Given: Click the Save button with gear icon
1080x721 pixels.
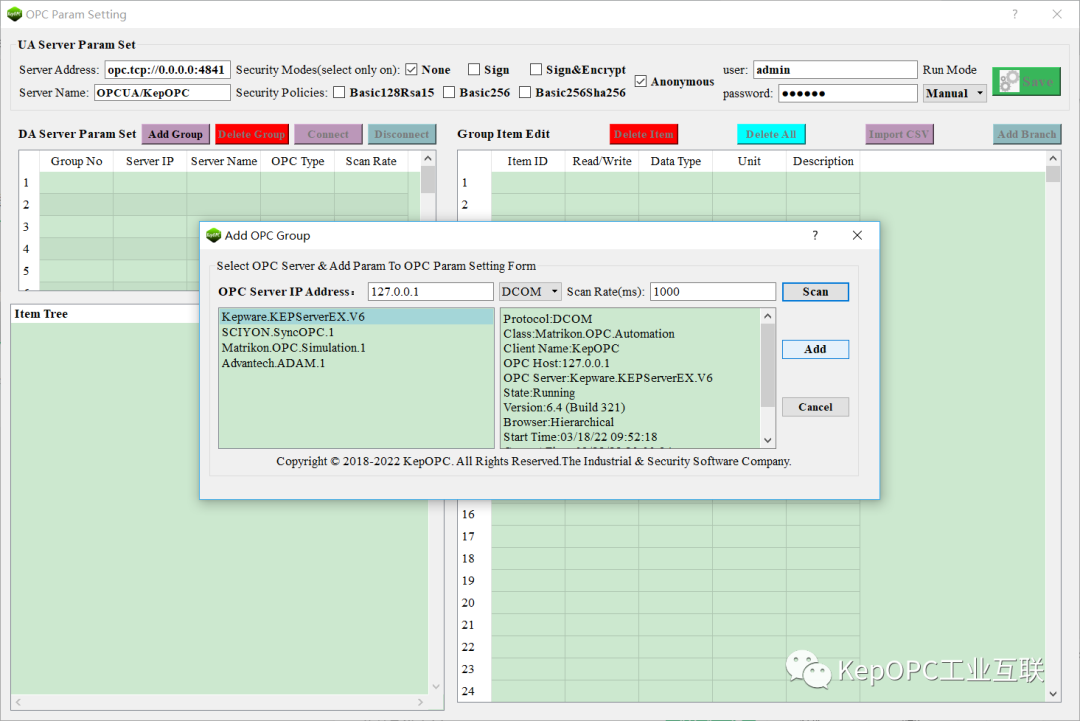Looking at the screenshot, I should pyautogui.click(x=1026, y=81).
